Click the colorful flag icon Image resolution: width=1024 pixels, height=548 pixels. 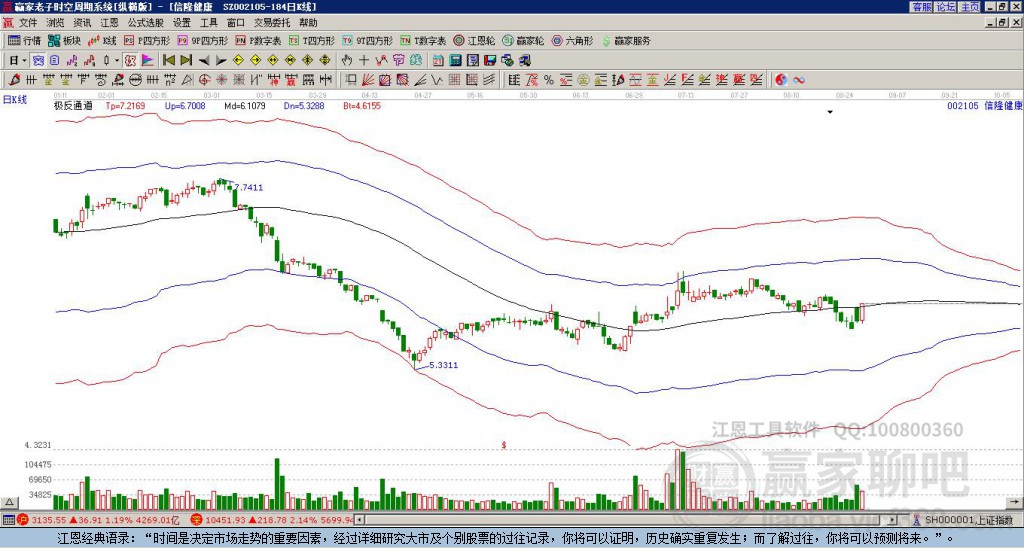[148, 61]
